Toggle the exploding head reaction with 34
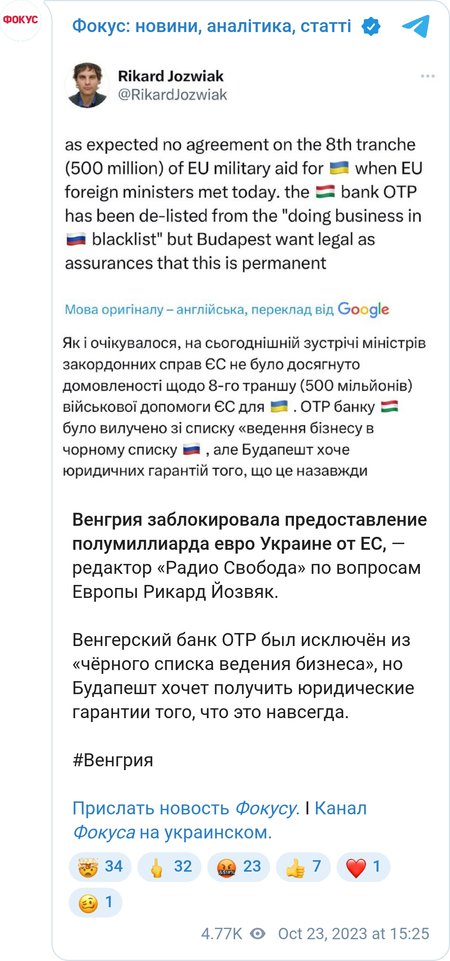Viewport: 450px width, 961px height. [x=99, y=867]
